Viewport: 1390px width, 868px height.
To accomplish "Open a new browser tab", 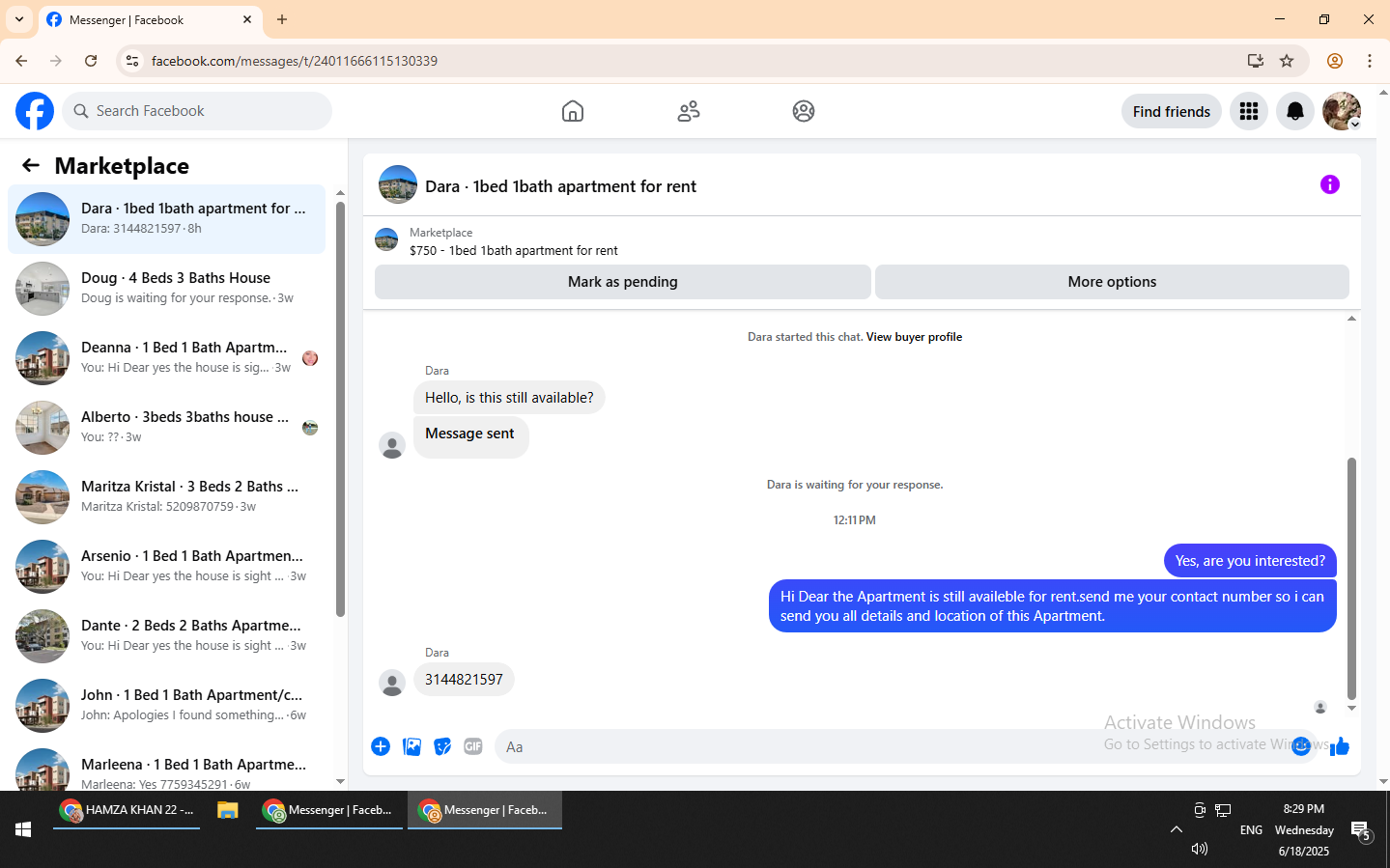I will pos(282,19).
